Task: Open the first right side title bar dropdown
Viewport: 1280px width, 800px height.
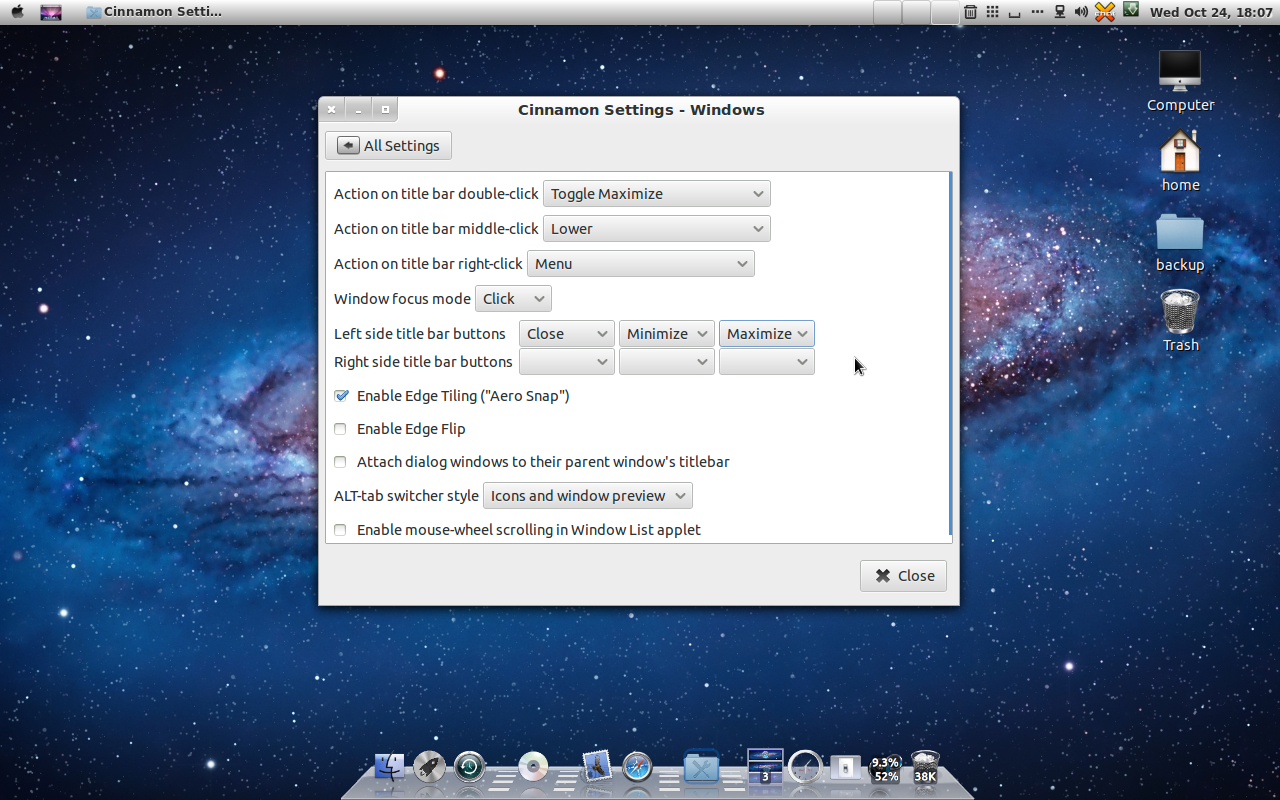Action: [x=567, y=362]
